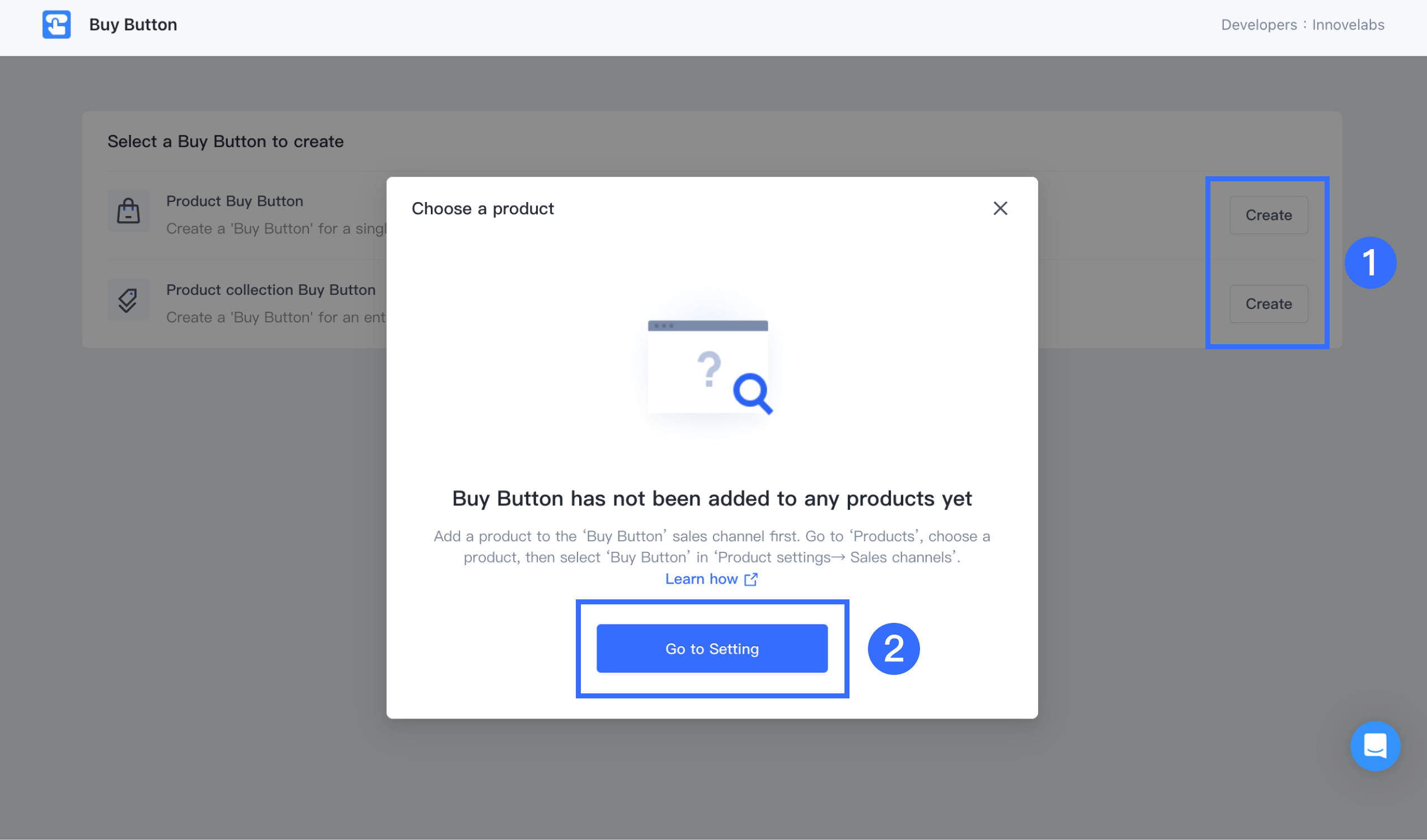The height and width of the screenshot is (840, 1427).
Task: Click the Buy Button title in header
Action: click(x=133, y=25)
